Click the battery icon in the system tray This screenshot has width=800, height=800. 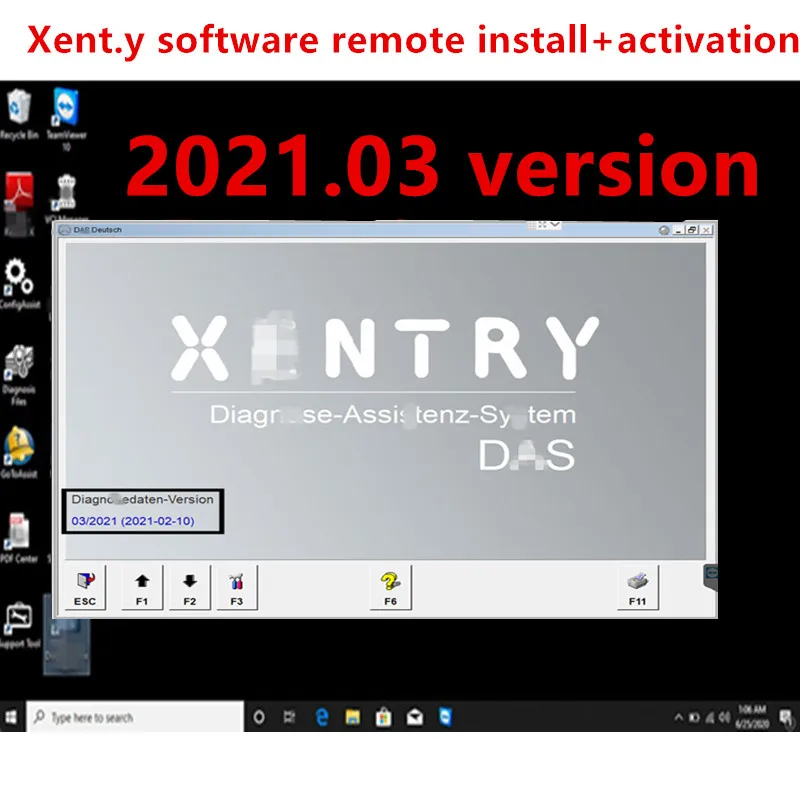(x=694, y=718)
